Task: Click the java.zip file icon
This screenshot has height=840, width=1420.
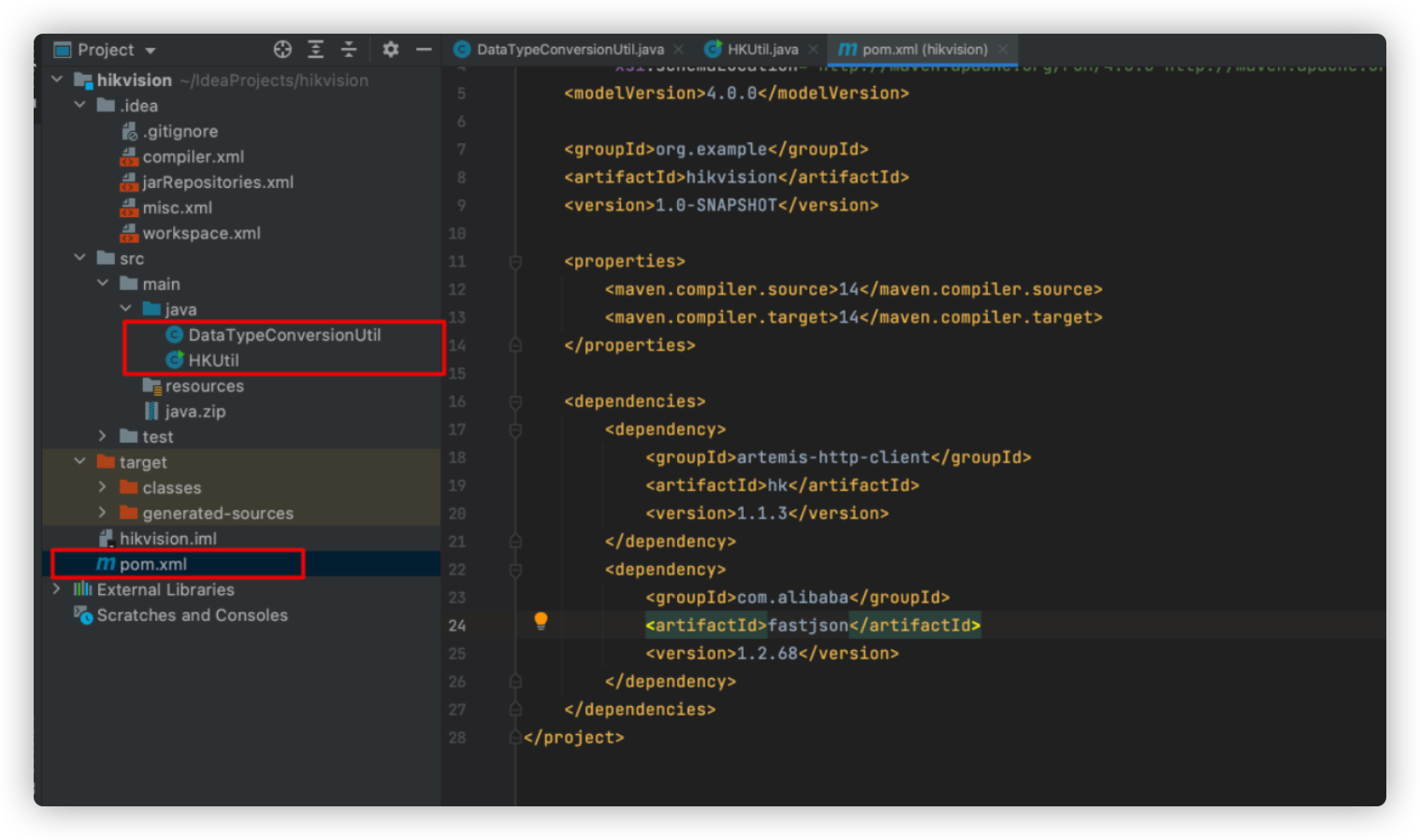Action: [x=151, y=411]
